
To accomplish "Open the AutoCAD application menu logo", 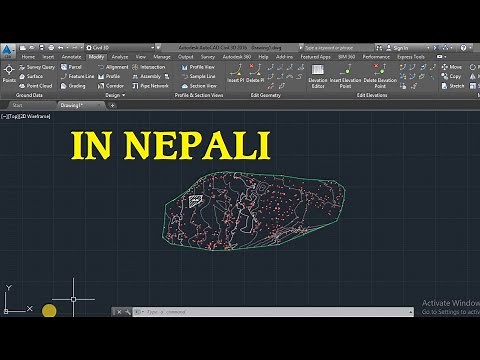I will tap(7, 51).
